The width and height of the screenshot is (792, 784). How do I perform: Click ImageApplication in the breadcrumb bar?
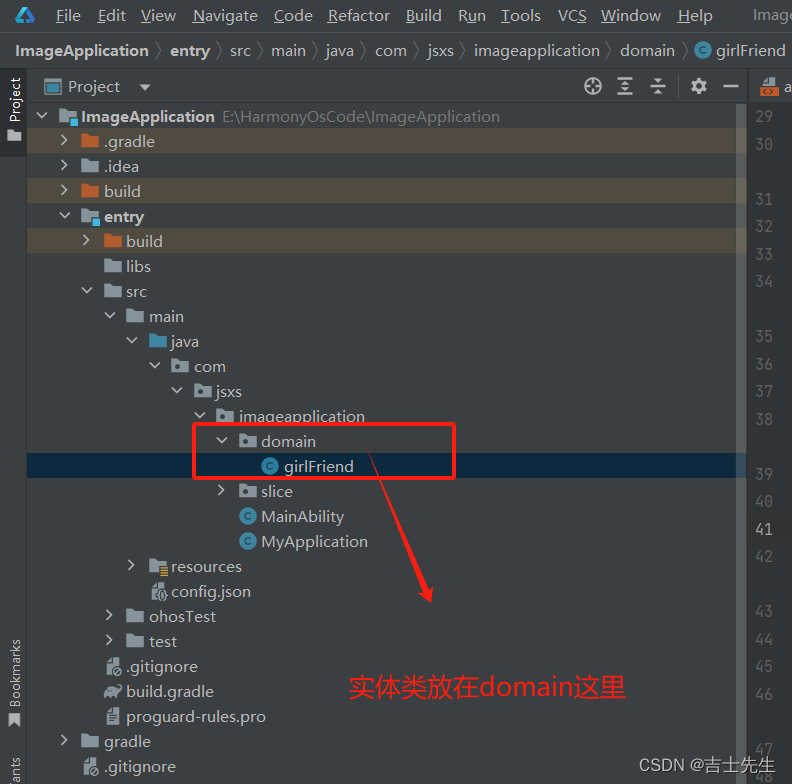click(x=82, y=51)
